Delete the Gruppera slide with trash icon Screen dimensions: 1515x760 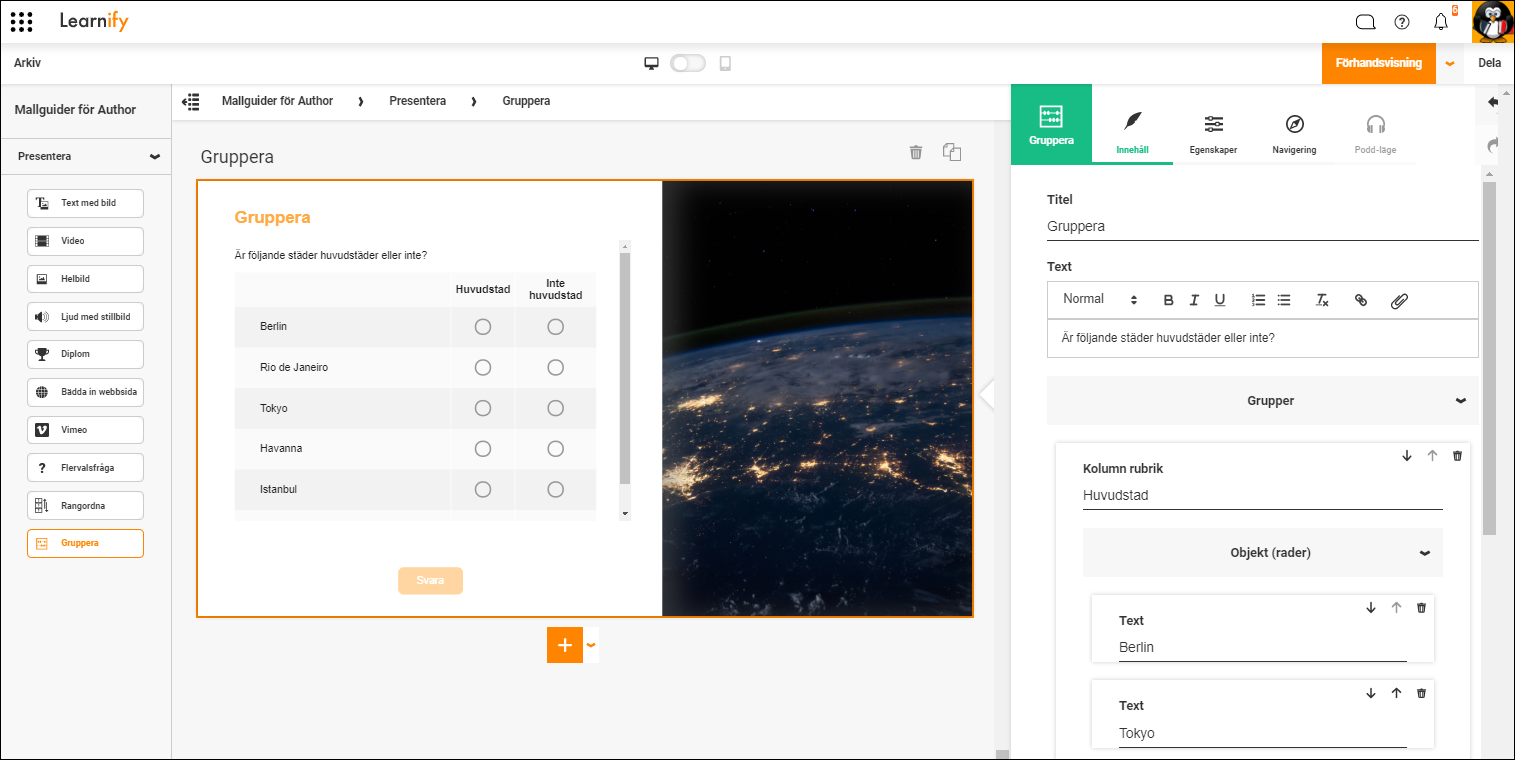(915, 152)
